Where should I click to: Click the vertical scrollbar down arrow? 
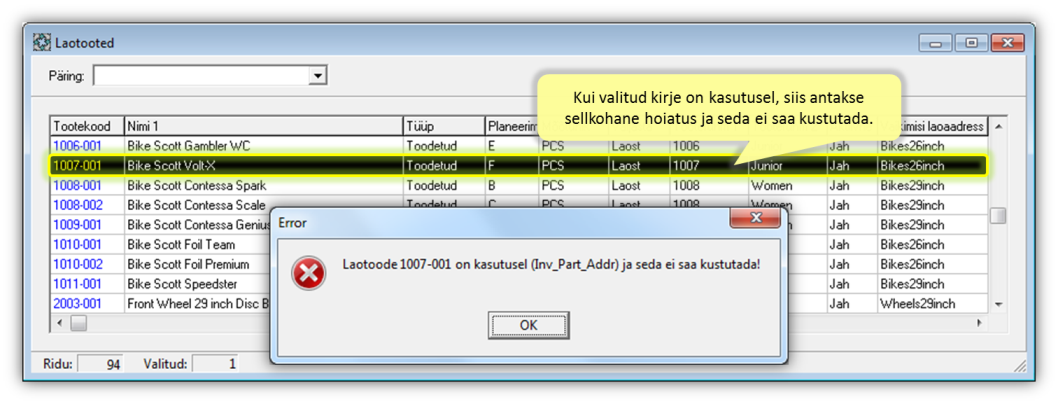click(998, 305)
